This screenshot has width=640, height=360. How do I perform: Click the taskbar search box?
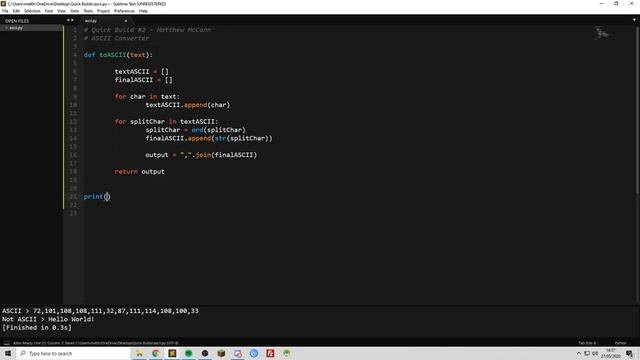pyautogui.click(x=73, y=353)
